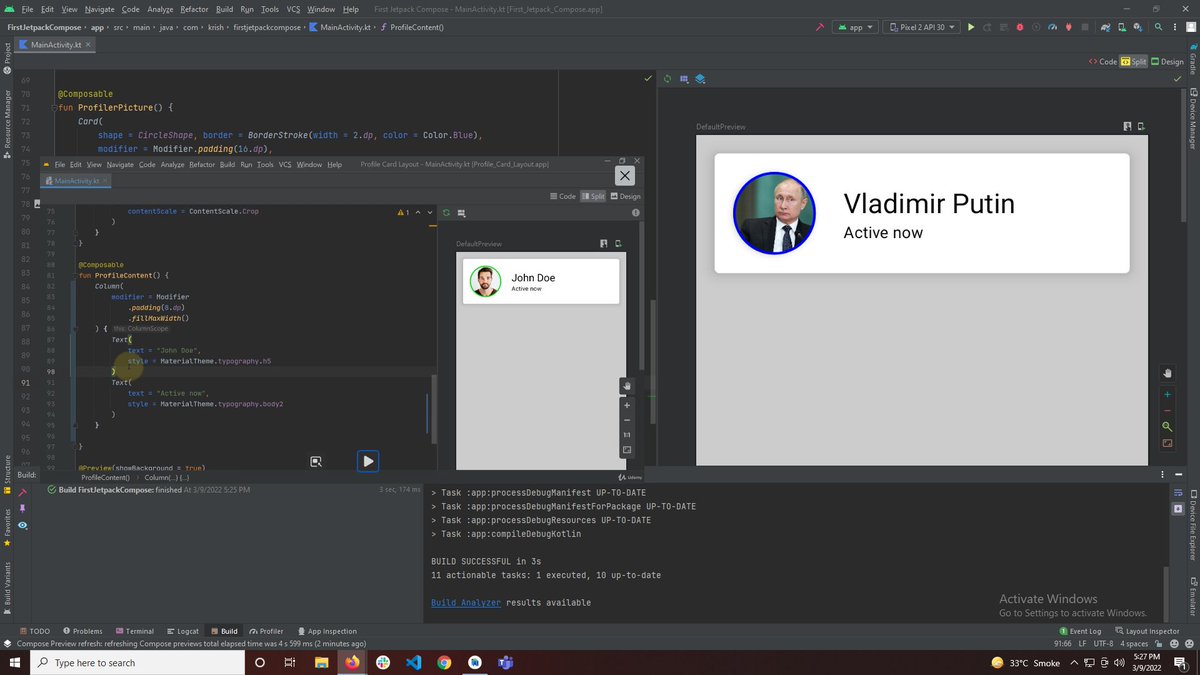Click zoom-to-fit magnifier in main preview
1200x675 pixels.
click(x=1167, y=427)
